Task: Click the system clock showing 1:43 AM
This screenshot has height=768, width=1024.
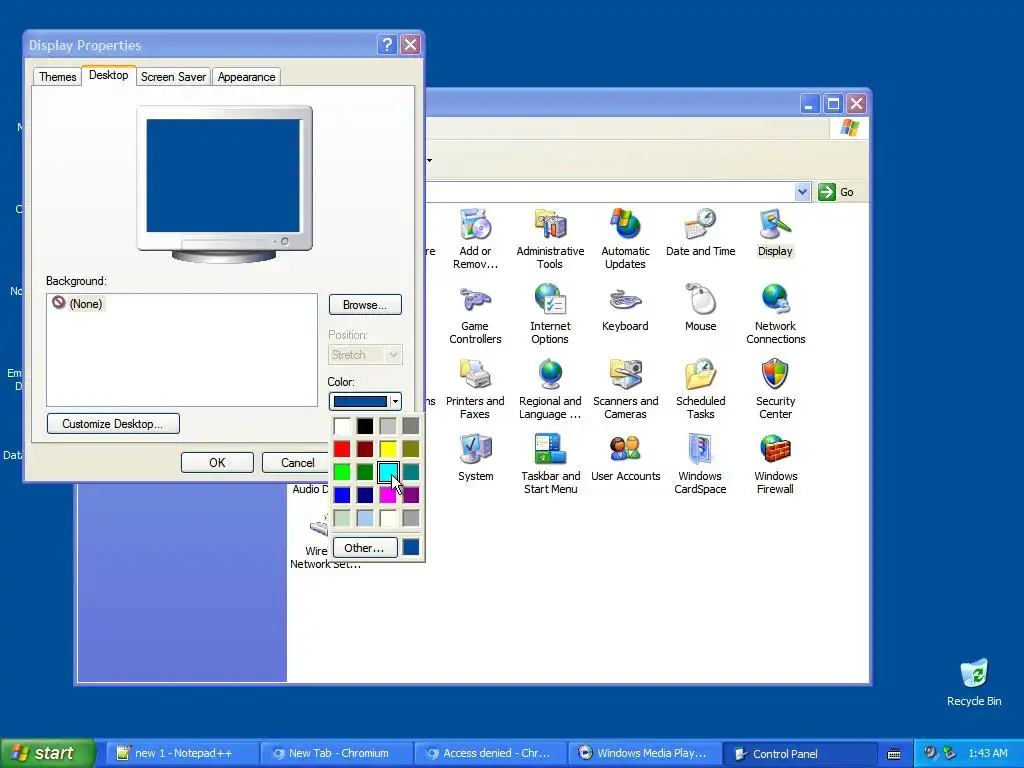Action: 988,753
